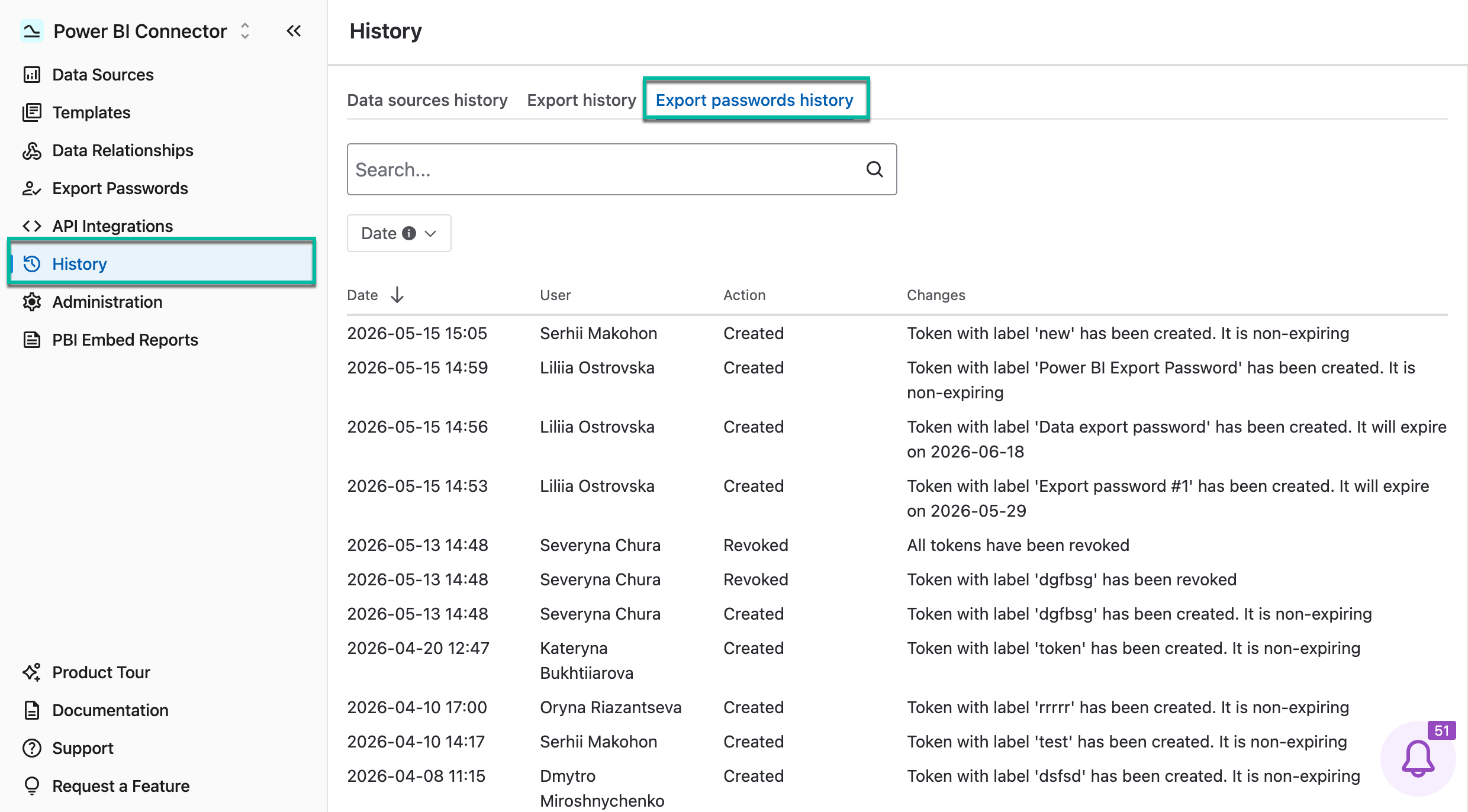Screen dimensions: 1468x812
Task: Select the 'new' token created message
Action: click(1128, 333)
